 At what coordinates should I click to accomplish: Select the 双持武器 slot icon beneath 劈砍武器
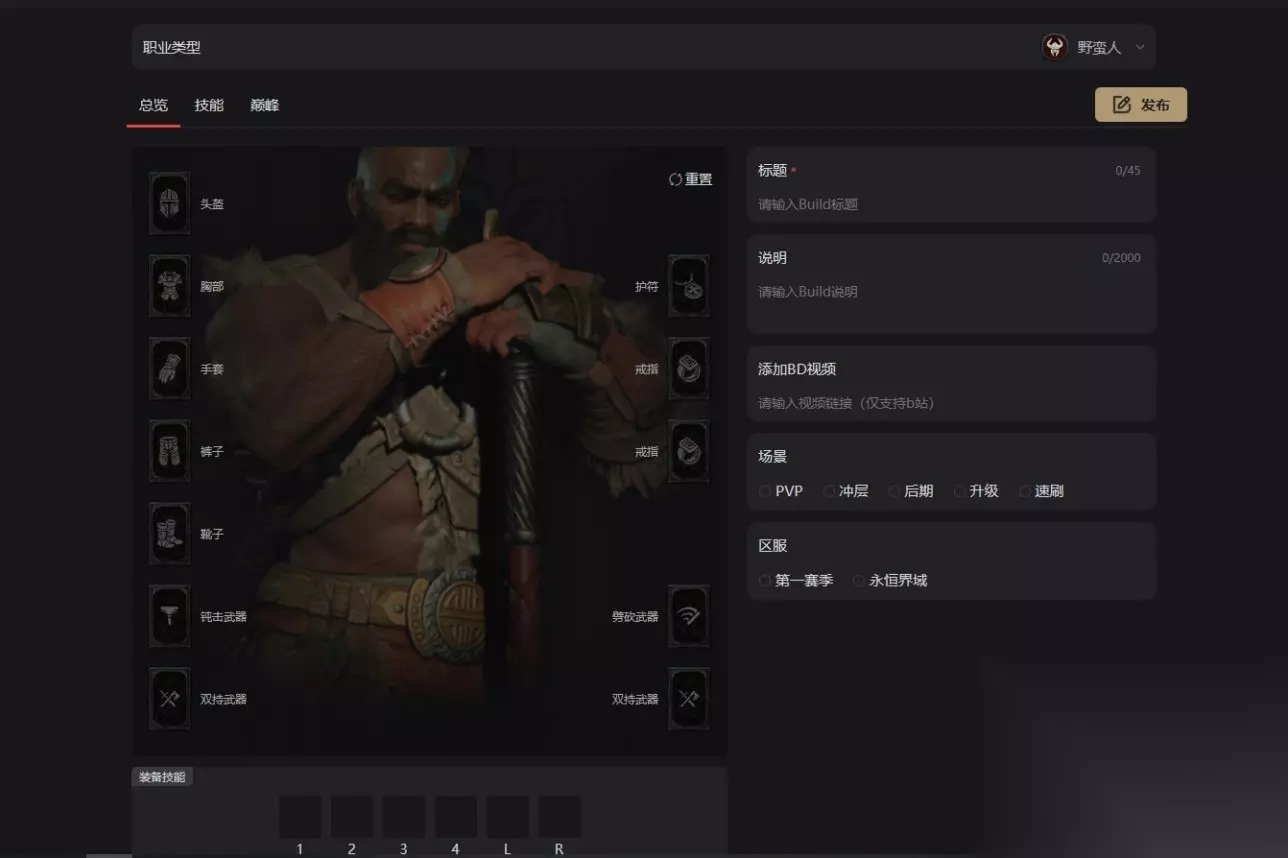coord(689,699)
